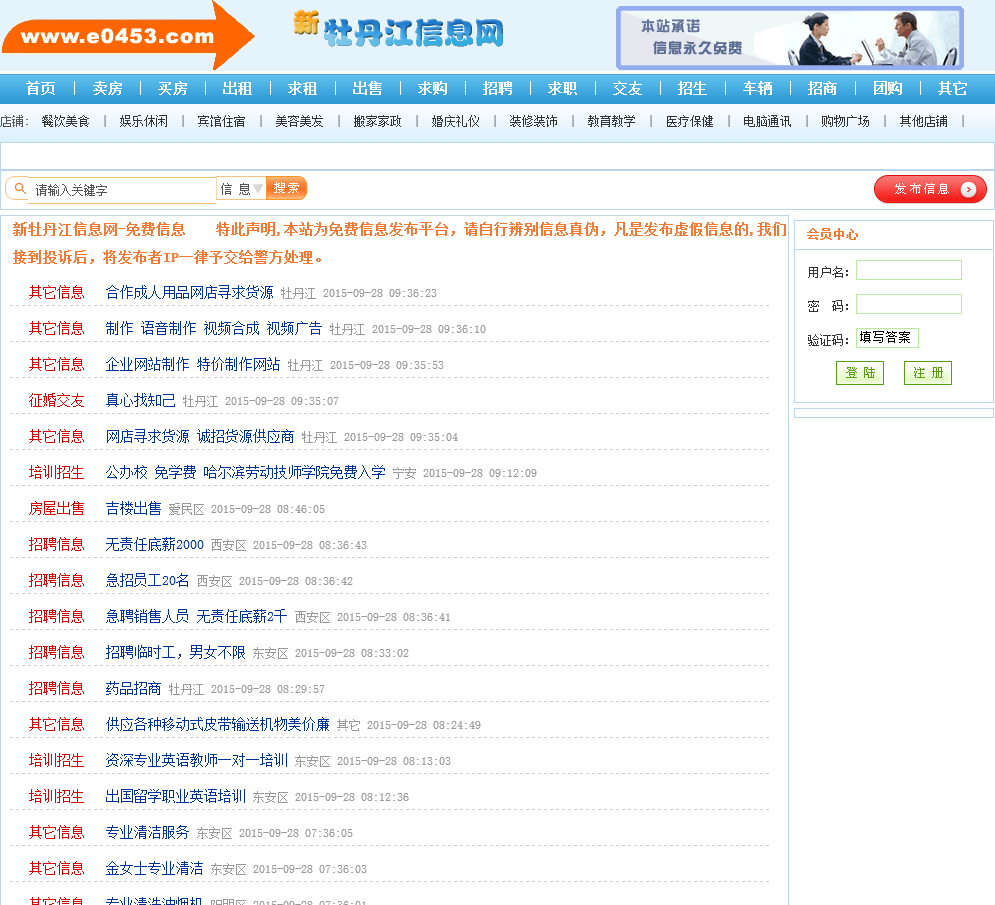Click the 验证码 填写答案 field
This screenshot has height=905, width=995.
point(887,338)
